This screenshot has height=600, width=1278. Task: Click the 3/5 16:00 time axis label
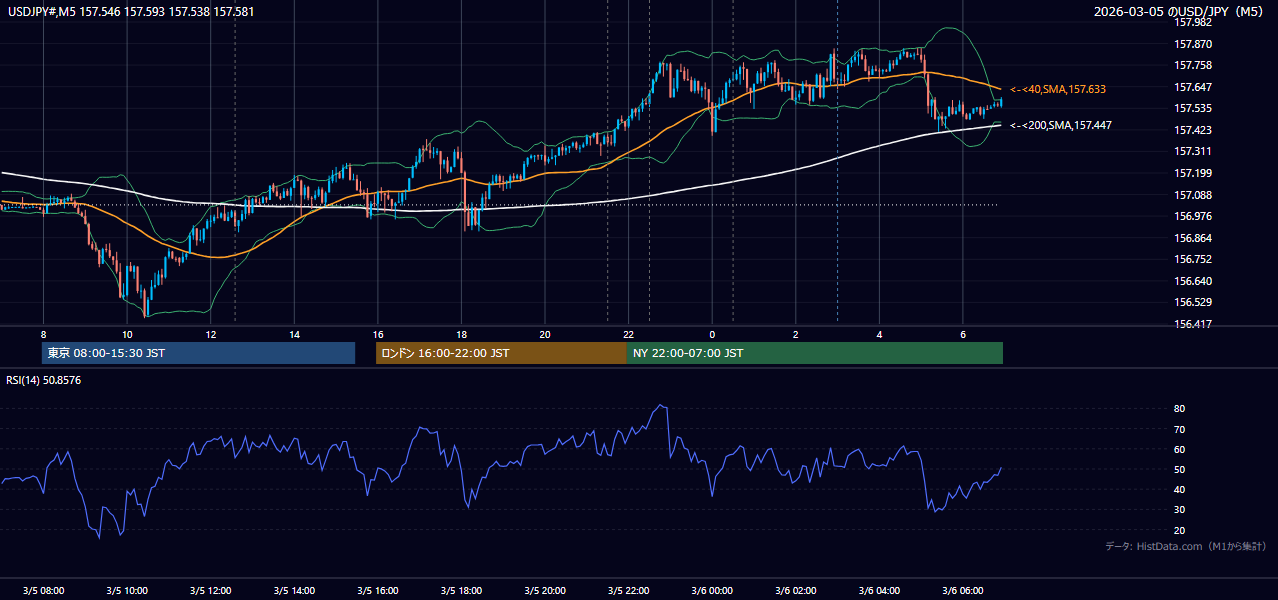click(377, 590)
